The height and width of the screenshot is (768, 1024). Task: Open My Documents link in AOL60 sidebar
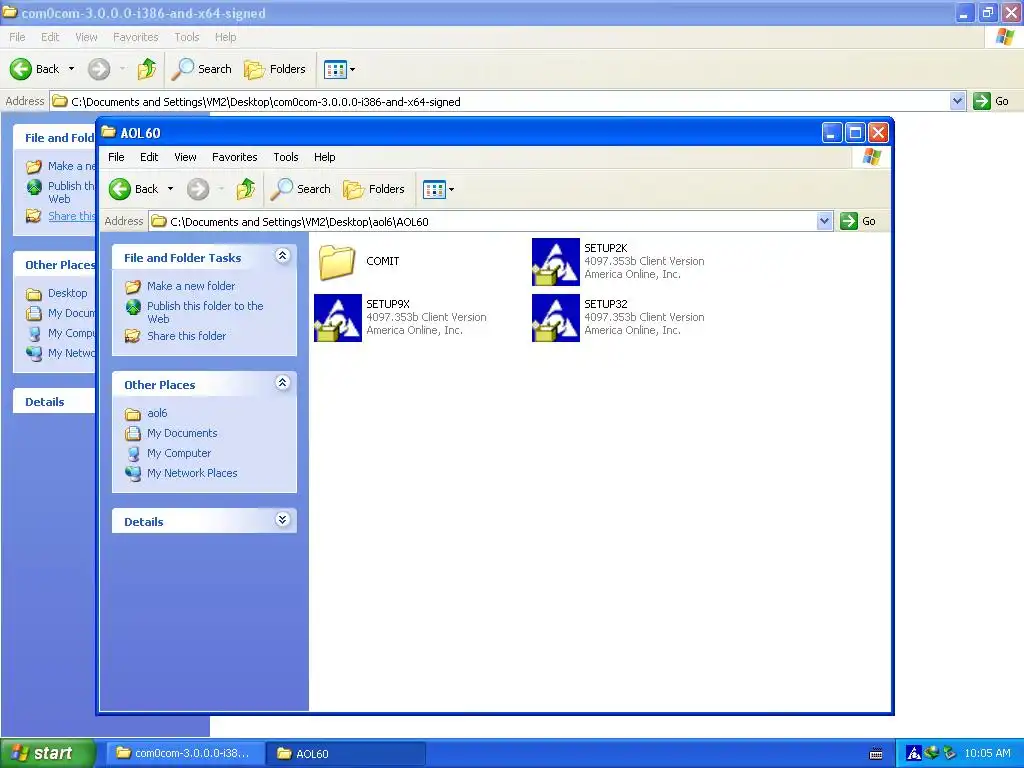point(182,433)
